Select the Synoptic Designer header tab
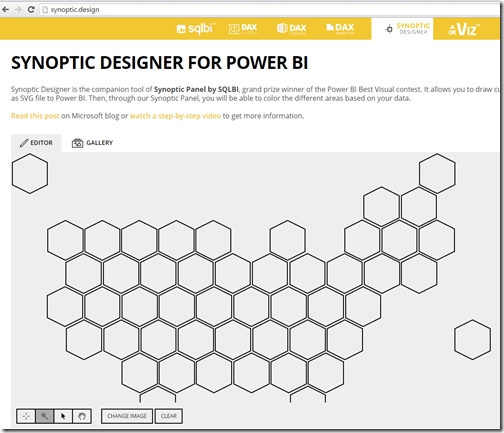The height and width of the screenshot is (433, 504). [x=402, y=29]
